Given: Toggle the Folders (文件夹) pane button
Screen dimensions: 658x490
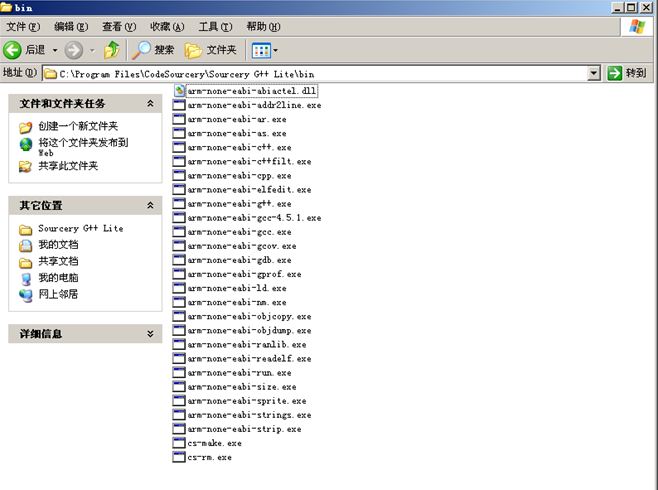Looking at the screenshot, I should [211, 50].
